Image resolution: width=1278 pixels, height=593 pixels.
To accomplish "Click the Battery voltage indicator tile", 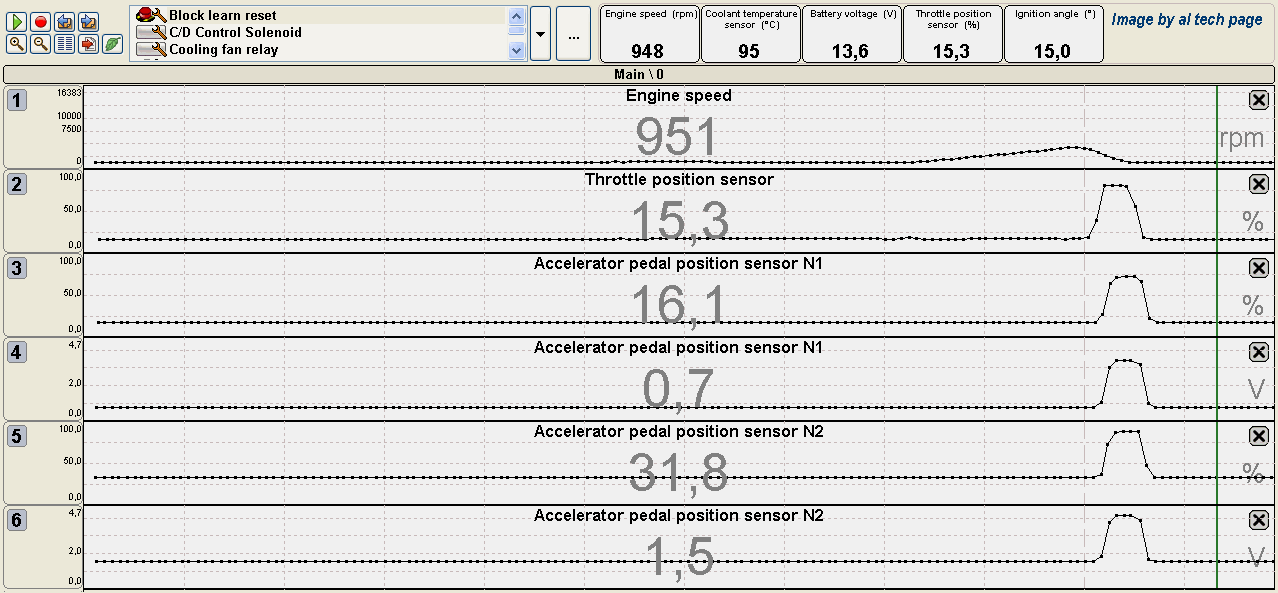I will [x=851, y=34].
